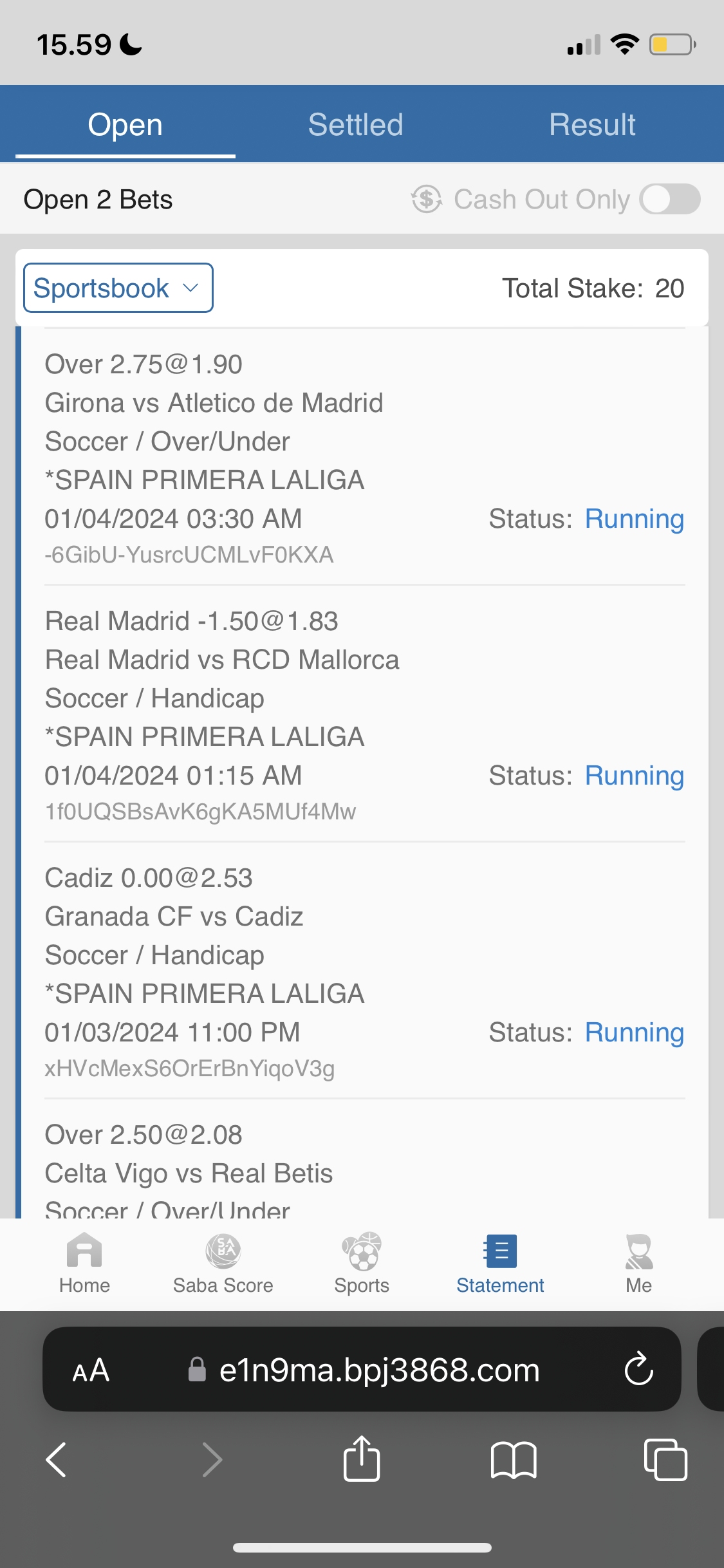Open the Me profile icon
724x1568 pixels.
[639, 1251]
